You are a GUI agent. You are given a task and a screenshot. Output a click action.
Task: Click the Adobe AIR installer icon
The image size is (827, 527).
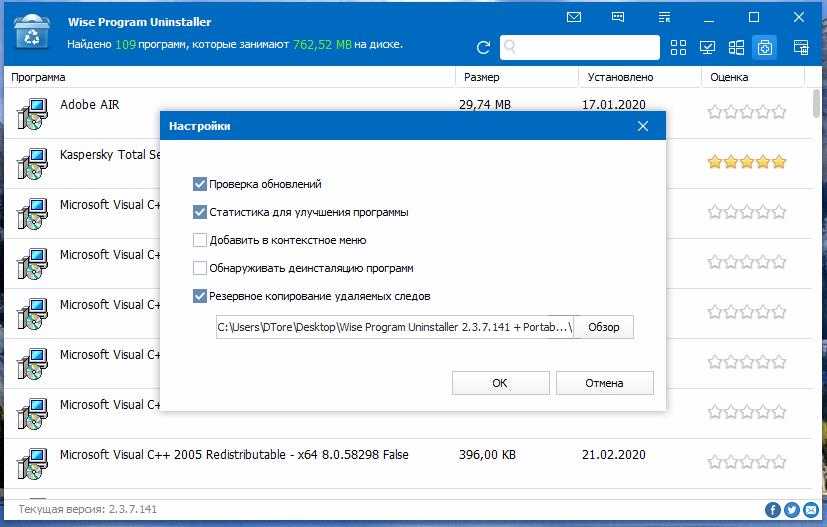point(32,113)
